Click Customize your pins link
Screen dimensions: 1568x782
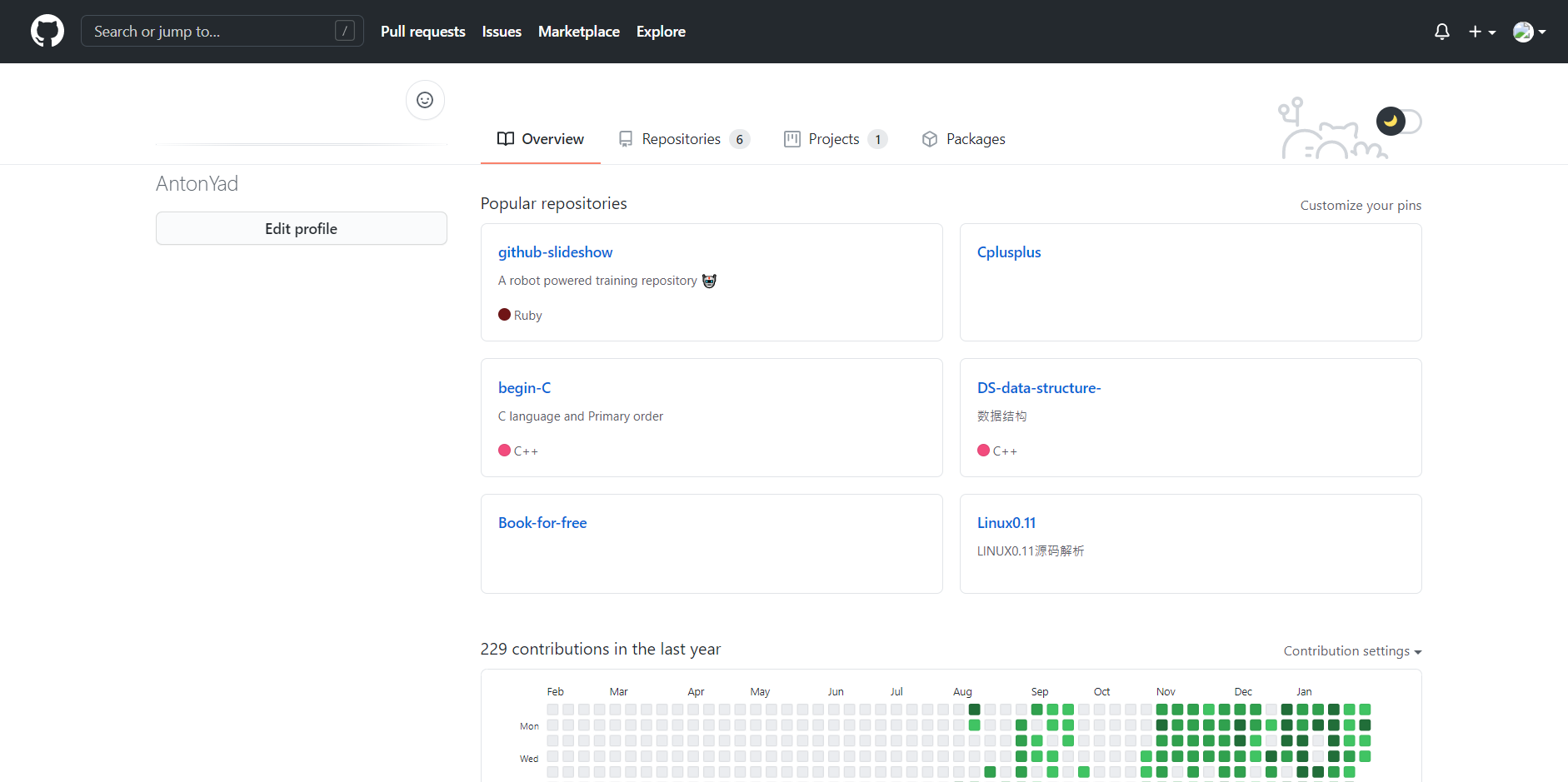[1361, 206]
